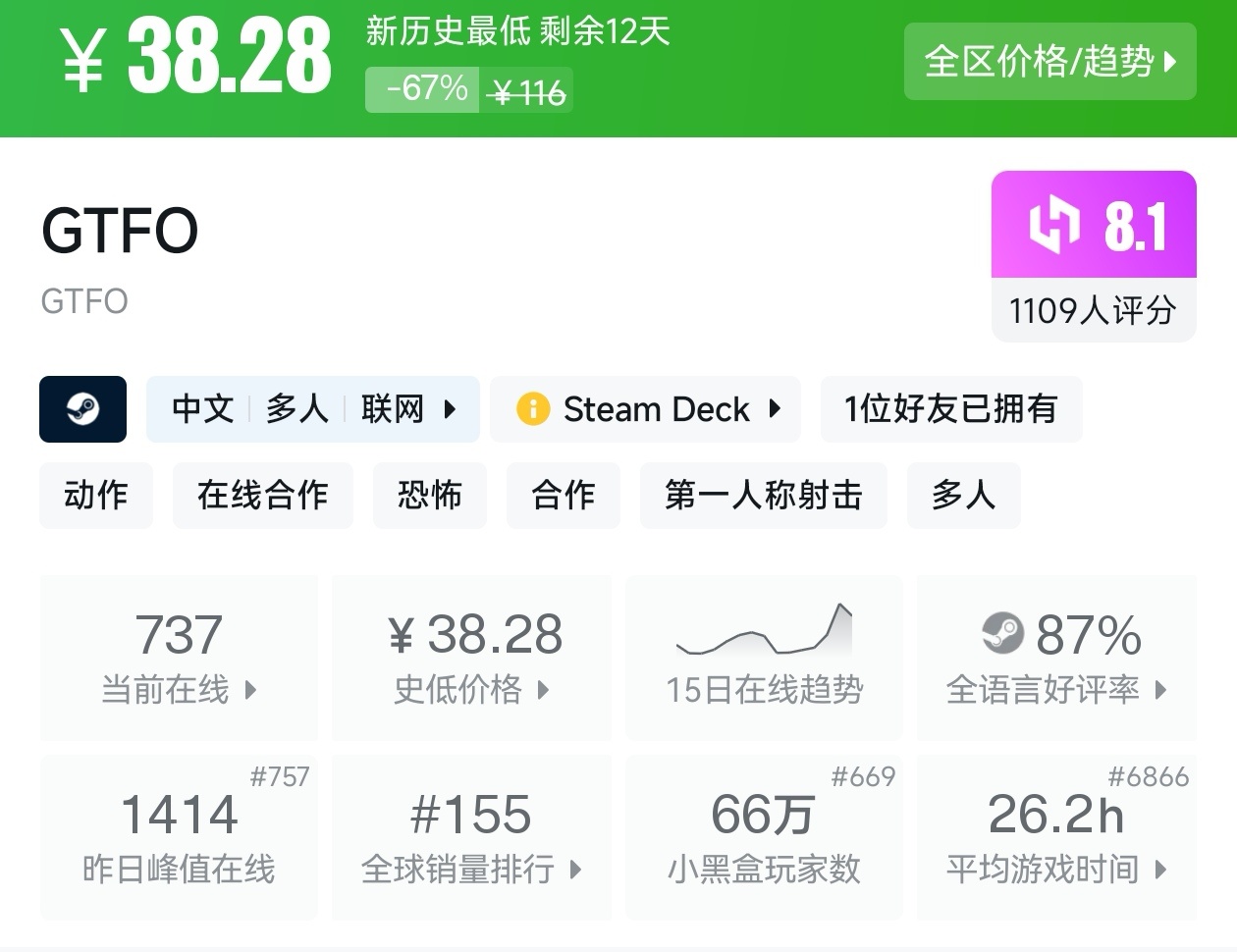Select the 在线合作 tag
The width and height of the screenshot is (1237, 952).
262,495
